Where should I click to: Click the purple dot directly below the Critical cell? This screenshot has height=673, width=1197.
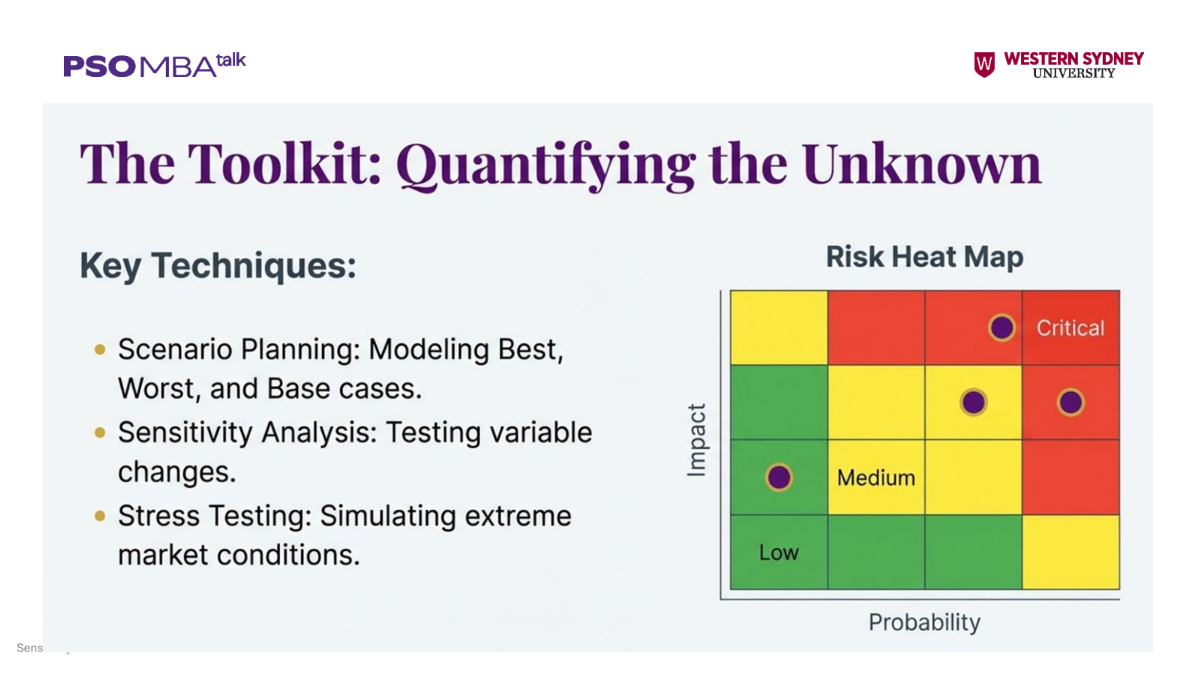1070,402
